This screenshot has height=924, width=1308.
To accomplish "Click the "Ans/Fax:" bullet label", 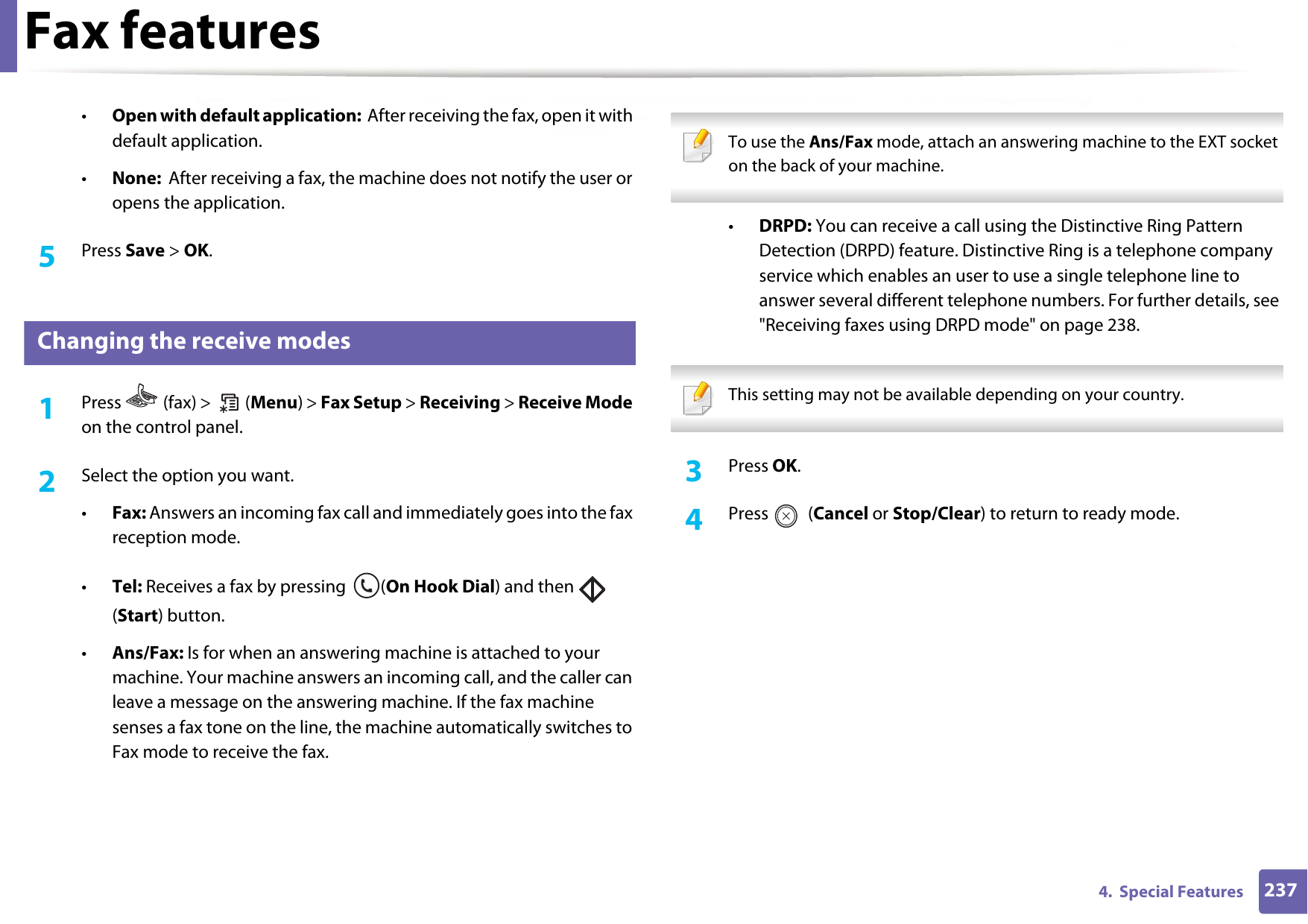I will point(148,653).
